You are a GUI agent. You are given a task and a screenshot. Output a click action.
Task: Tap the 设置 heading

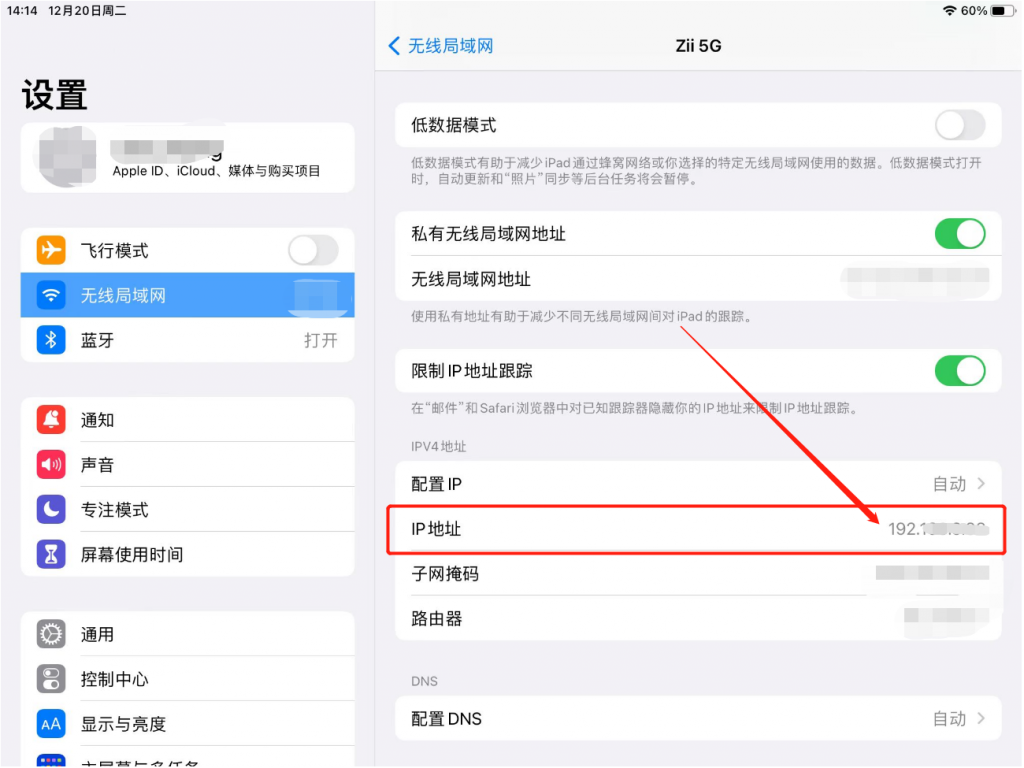coord(55,95)
